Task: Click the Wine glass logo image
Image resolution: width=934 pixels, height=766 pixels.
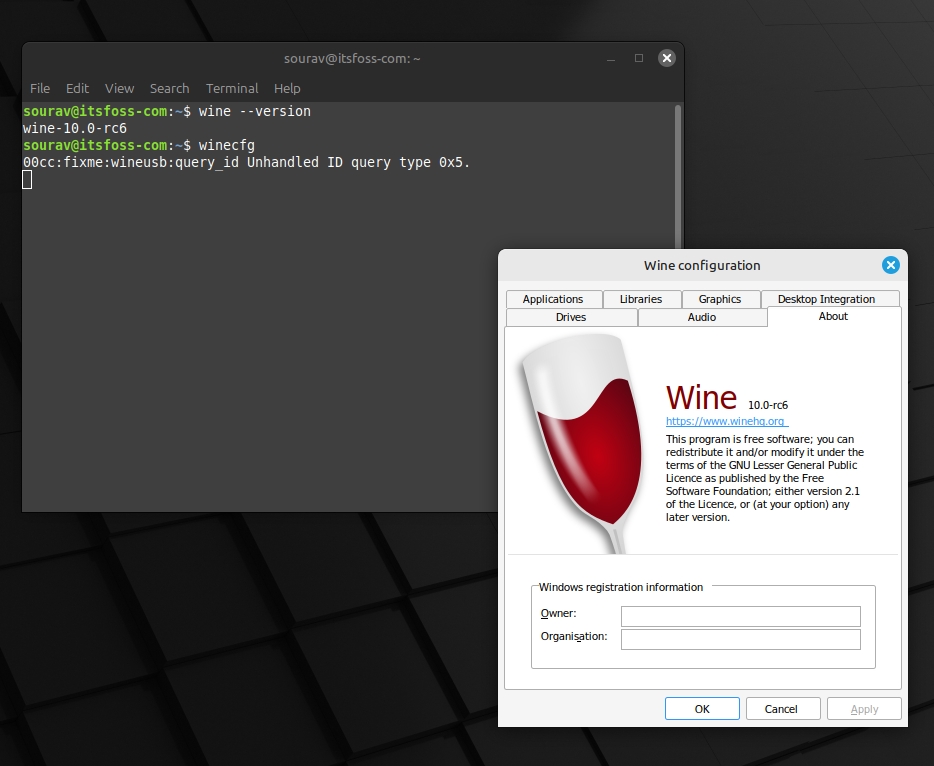Action: [x=578, y=440]
